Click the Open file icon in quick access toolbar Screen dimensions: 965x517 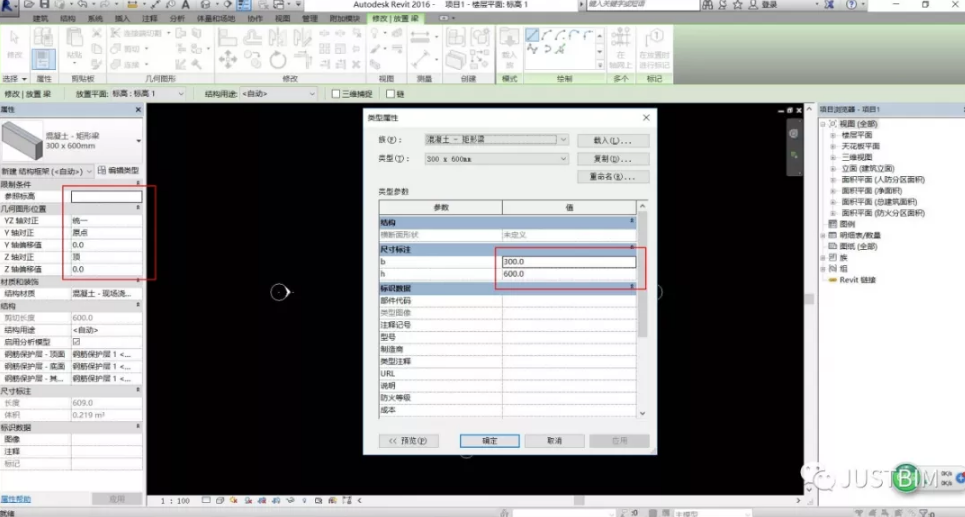coord(29,5)
